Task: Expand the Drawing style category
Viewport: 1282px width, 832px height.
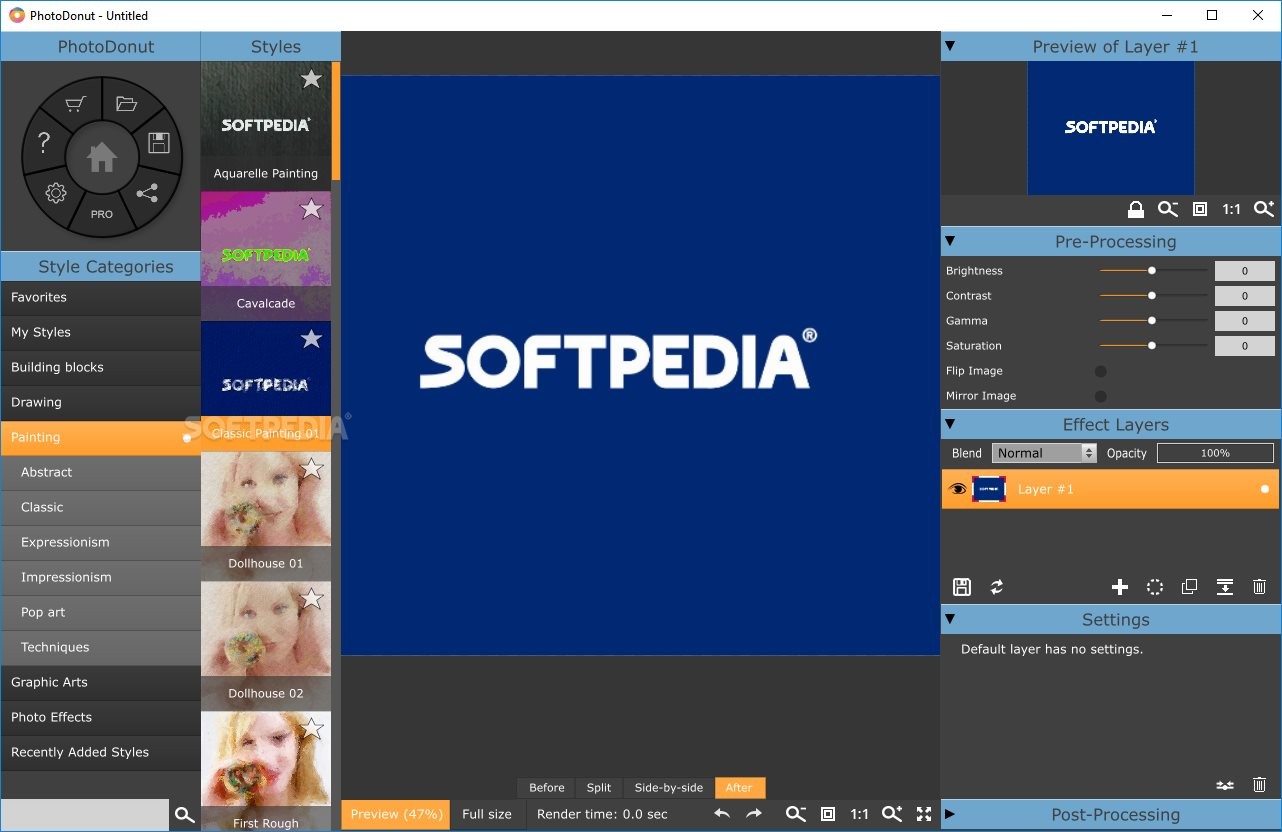Action: [101, 402]
